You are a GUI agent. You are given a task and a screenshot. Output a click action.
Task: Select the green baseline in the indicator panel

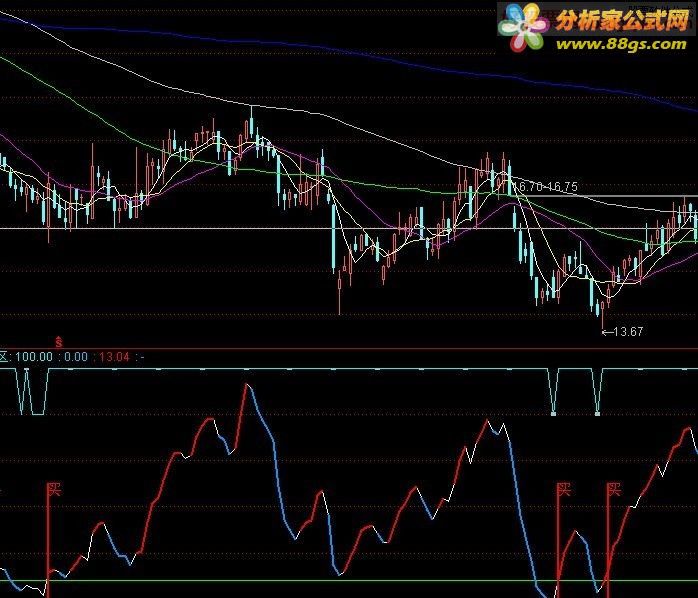tap(349, 580)
